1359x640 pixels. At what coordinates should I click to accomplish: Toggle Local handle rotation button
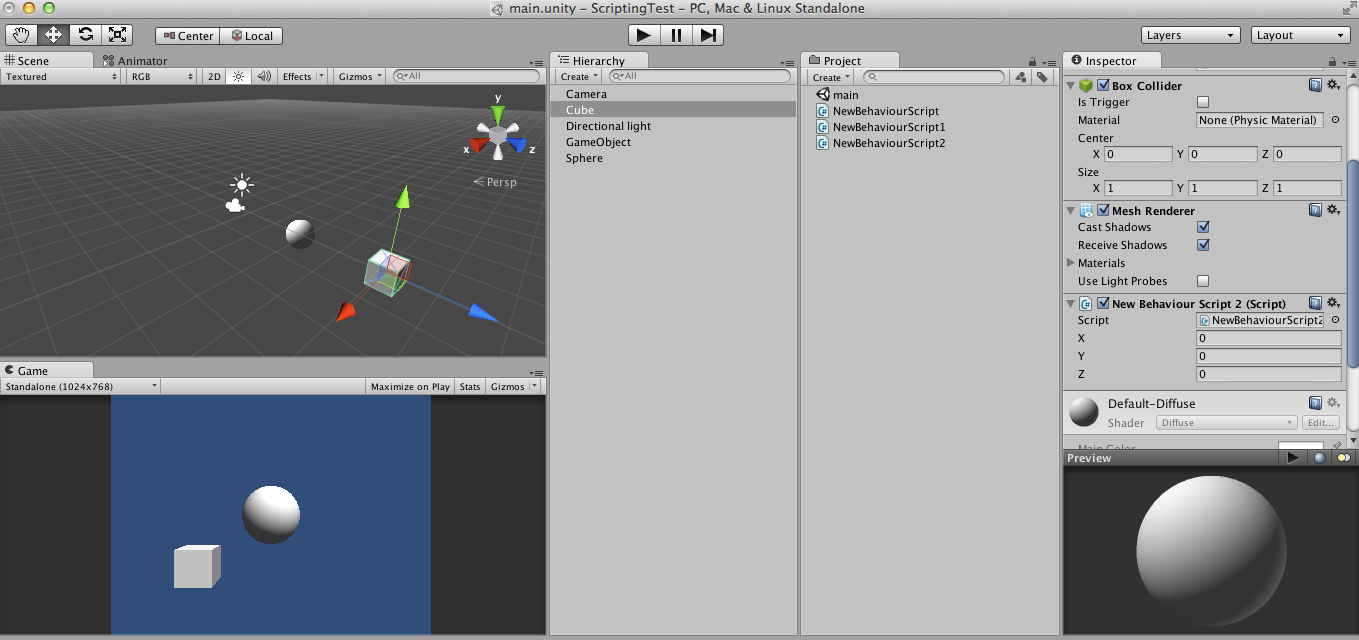[x=251, y=35]
